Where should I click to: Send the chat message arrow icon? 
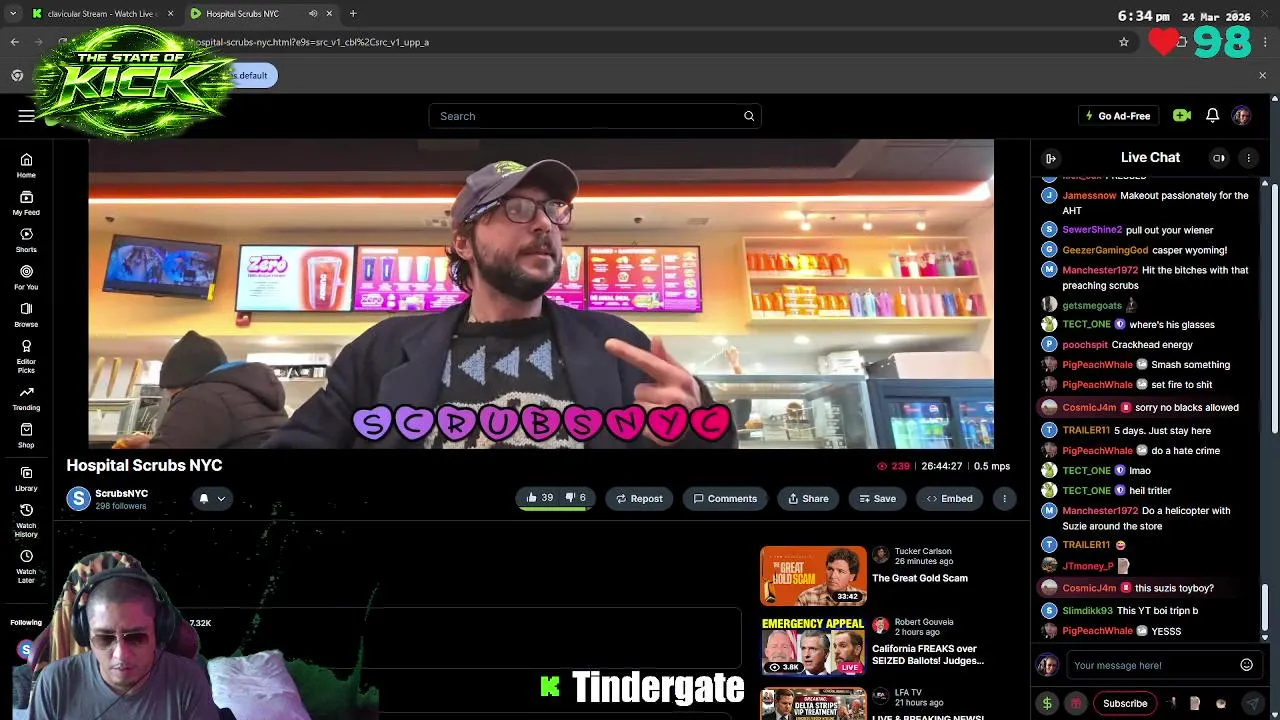1252,703
